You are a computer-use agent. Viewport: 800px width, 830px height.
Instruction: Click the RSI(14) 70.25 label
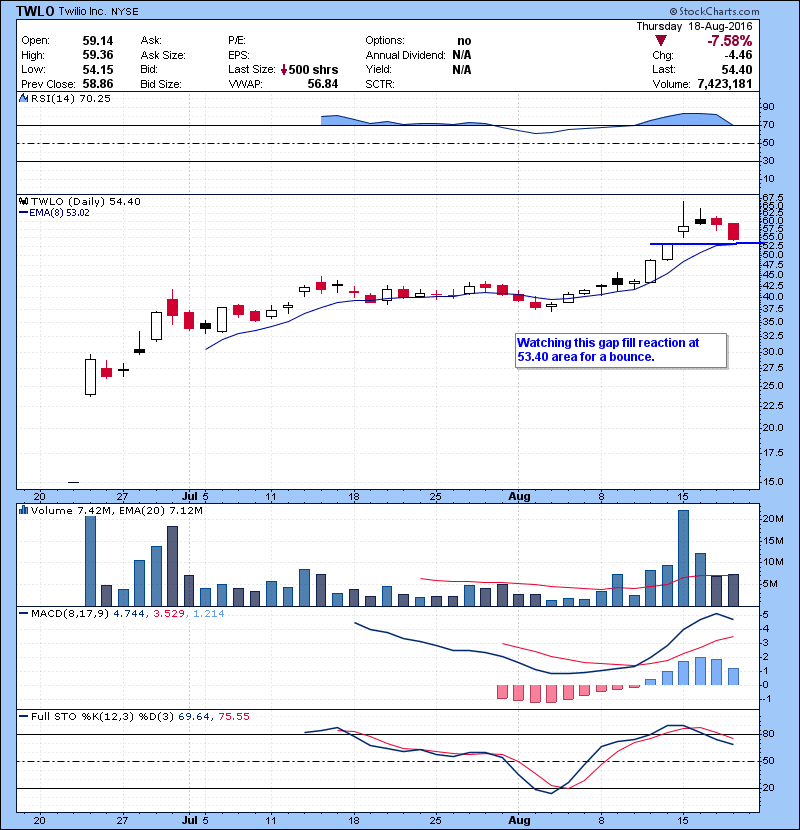click(70, 98)
